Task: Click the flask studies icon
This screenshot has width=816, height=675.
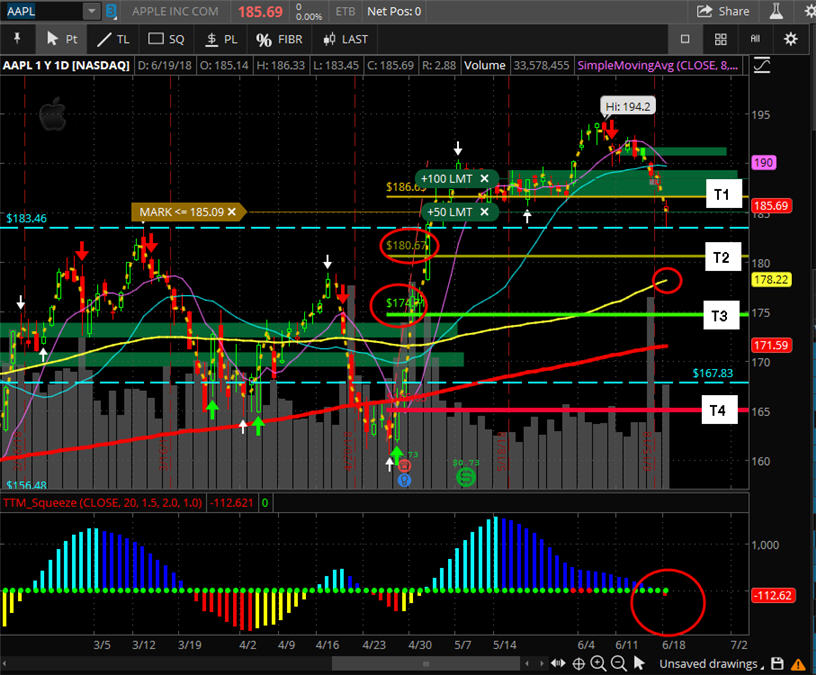Action: pos(773,11)
